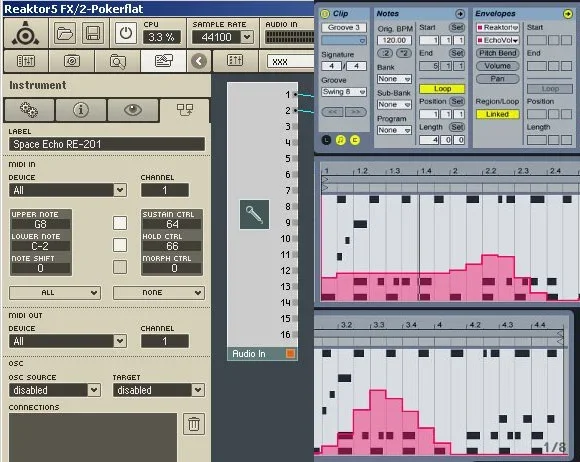Image resolution: width=580 pixels, height=462 pixels.
Task: Toggle checkbox beside Note Shift
Action: pos(120,267)
